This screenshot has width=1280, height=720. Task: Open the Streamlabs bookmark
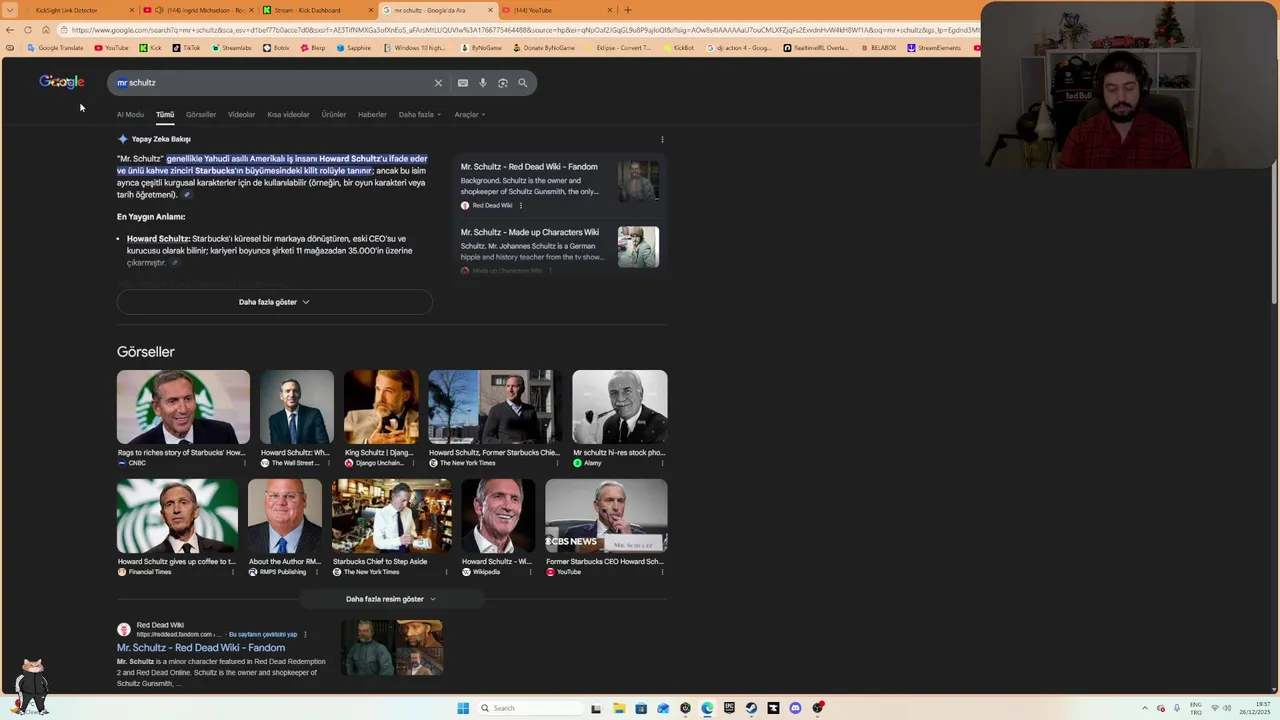point(232,48)
